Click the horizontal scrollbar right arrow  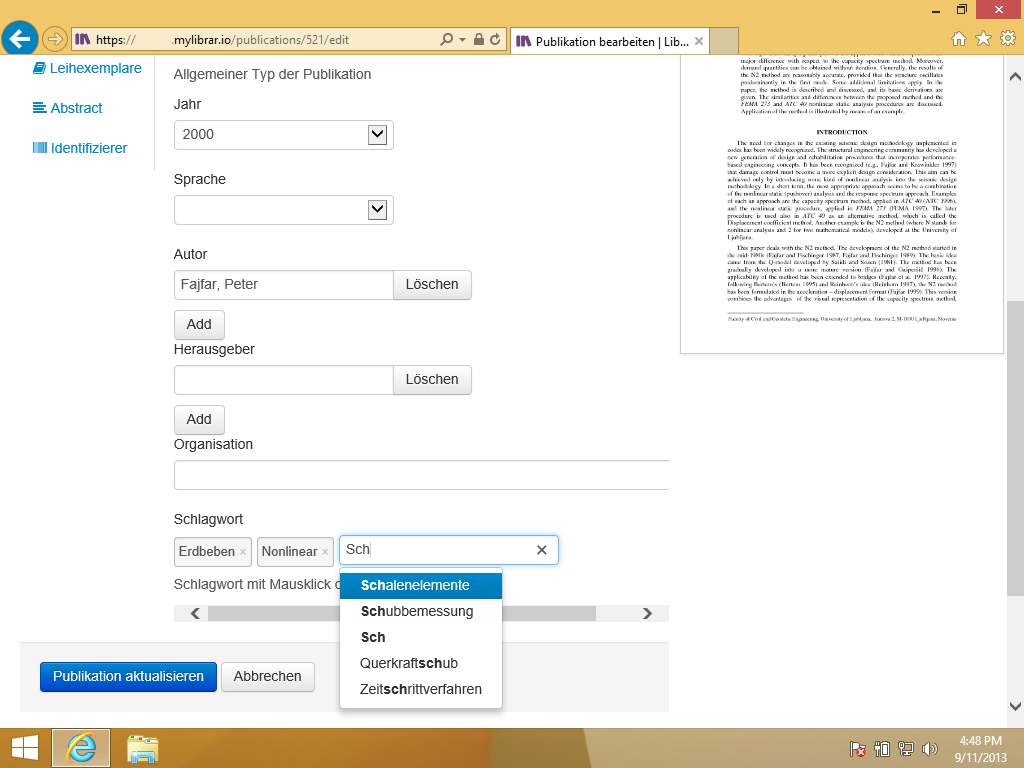coord(647,614)
